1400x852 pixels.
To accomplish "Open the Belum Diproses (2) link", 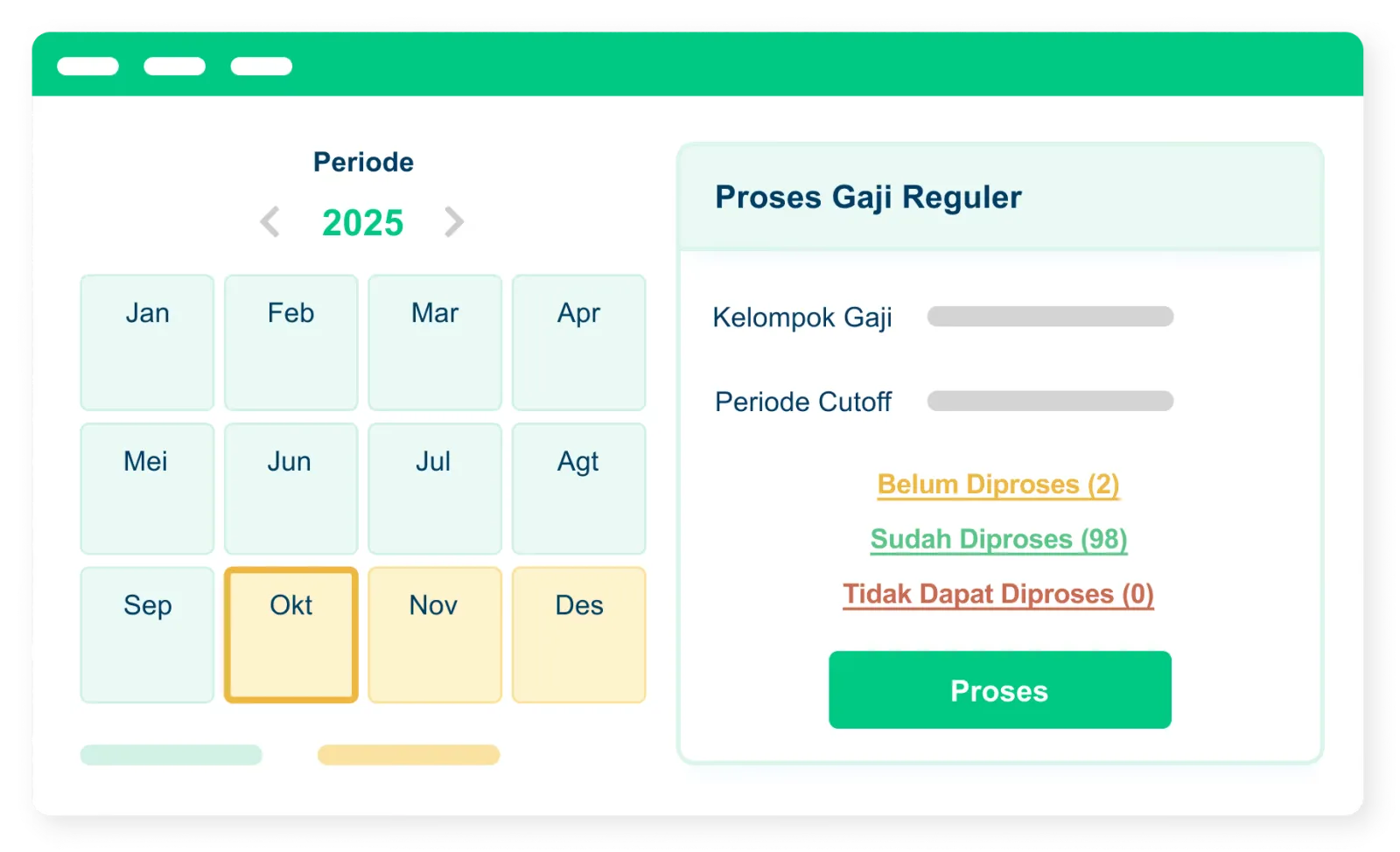I will click(x=998, y=485).
